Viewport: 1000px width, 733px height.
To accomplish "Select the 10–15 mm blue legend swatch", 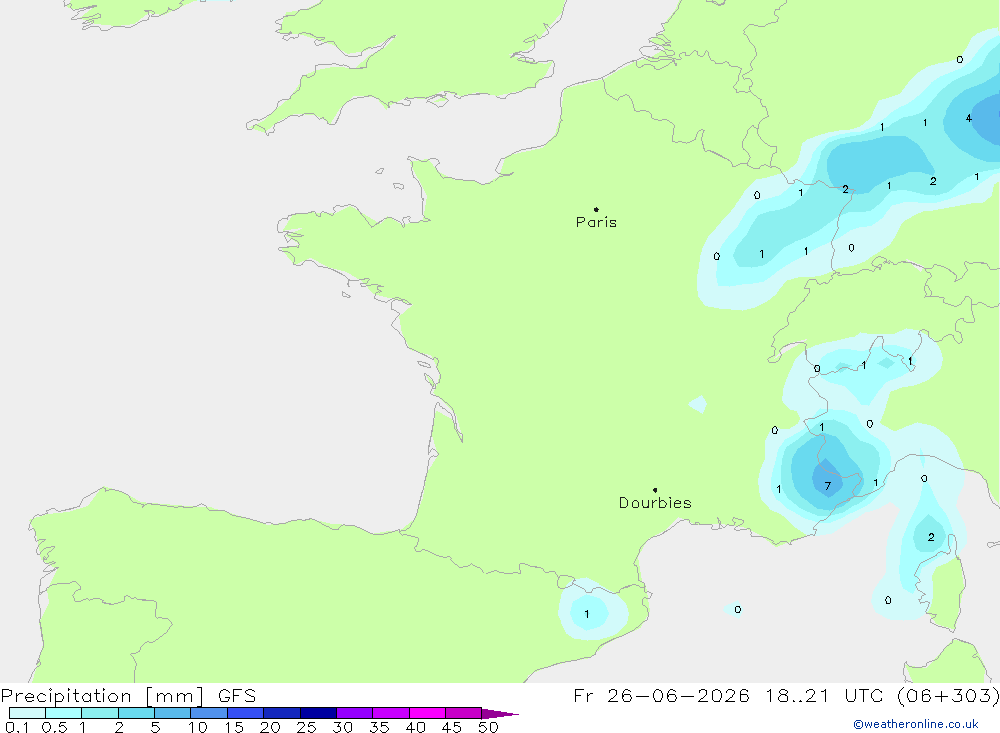I will (209, 713).
